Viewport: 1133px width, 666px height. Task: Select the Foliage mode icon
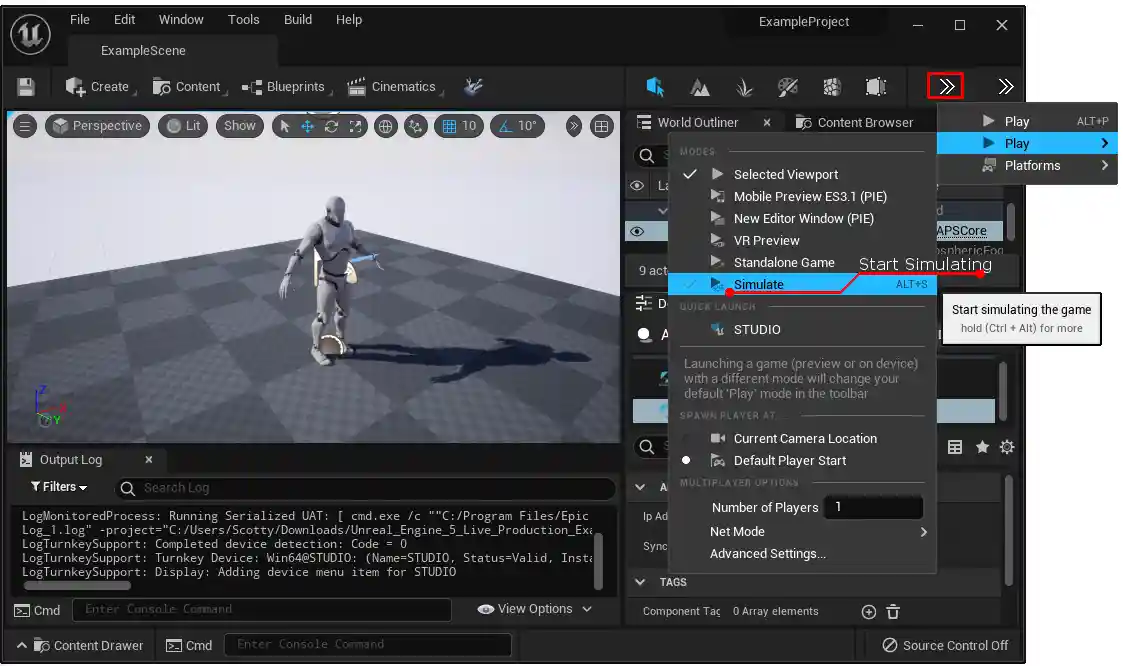[x=744, y=87]
